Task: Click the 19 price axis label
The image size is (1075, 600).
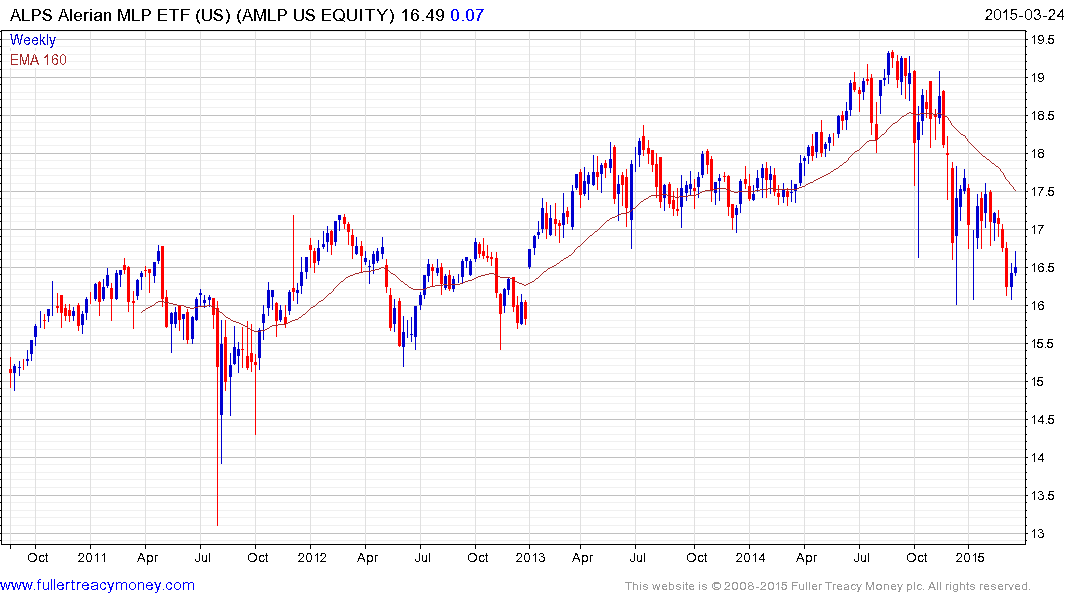Action: click(1037, 77)
